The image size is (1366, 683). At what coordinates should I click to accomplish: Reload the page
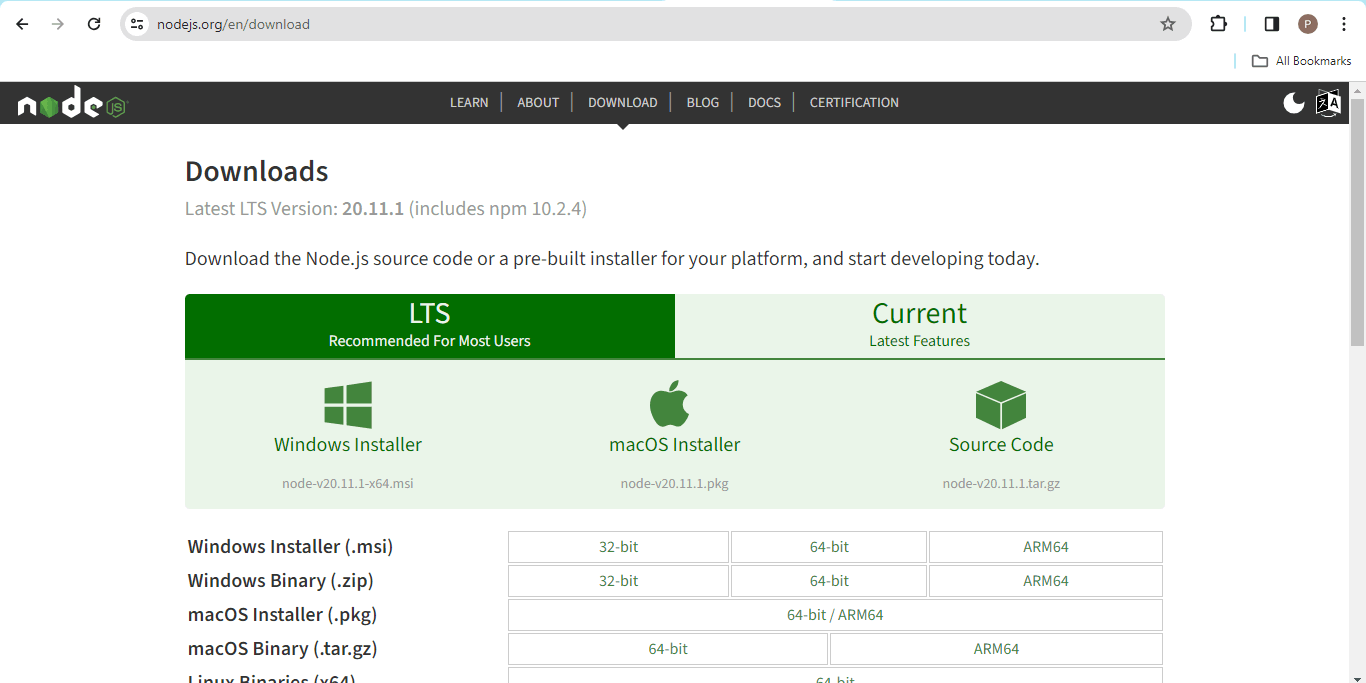[x=94, y=24]
